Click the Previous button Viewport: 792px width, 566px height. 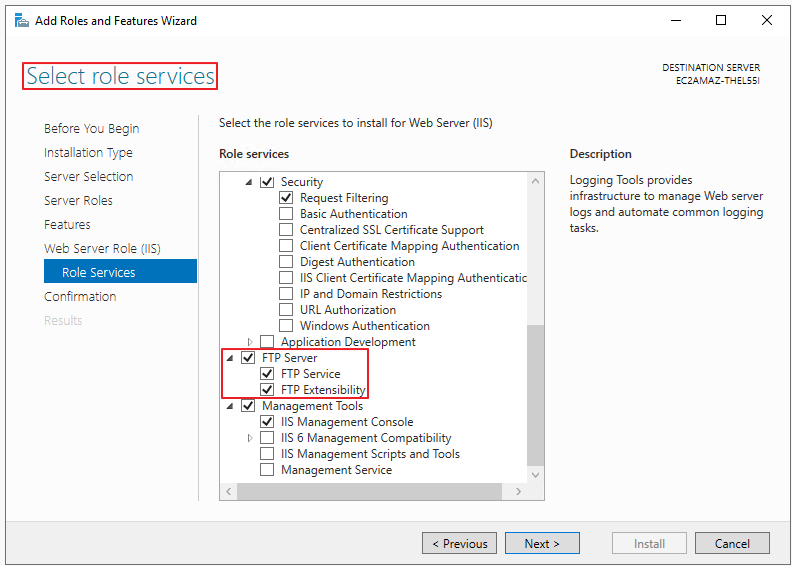(459, 543)
